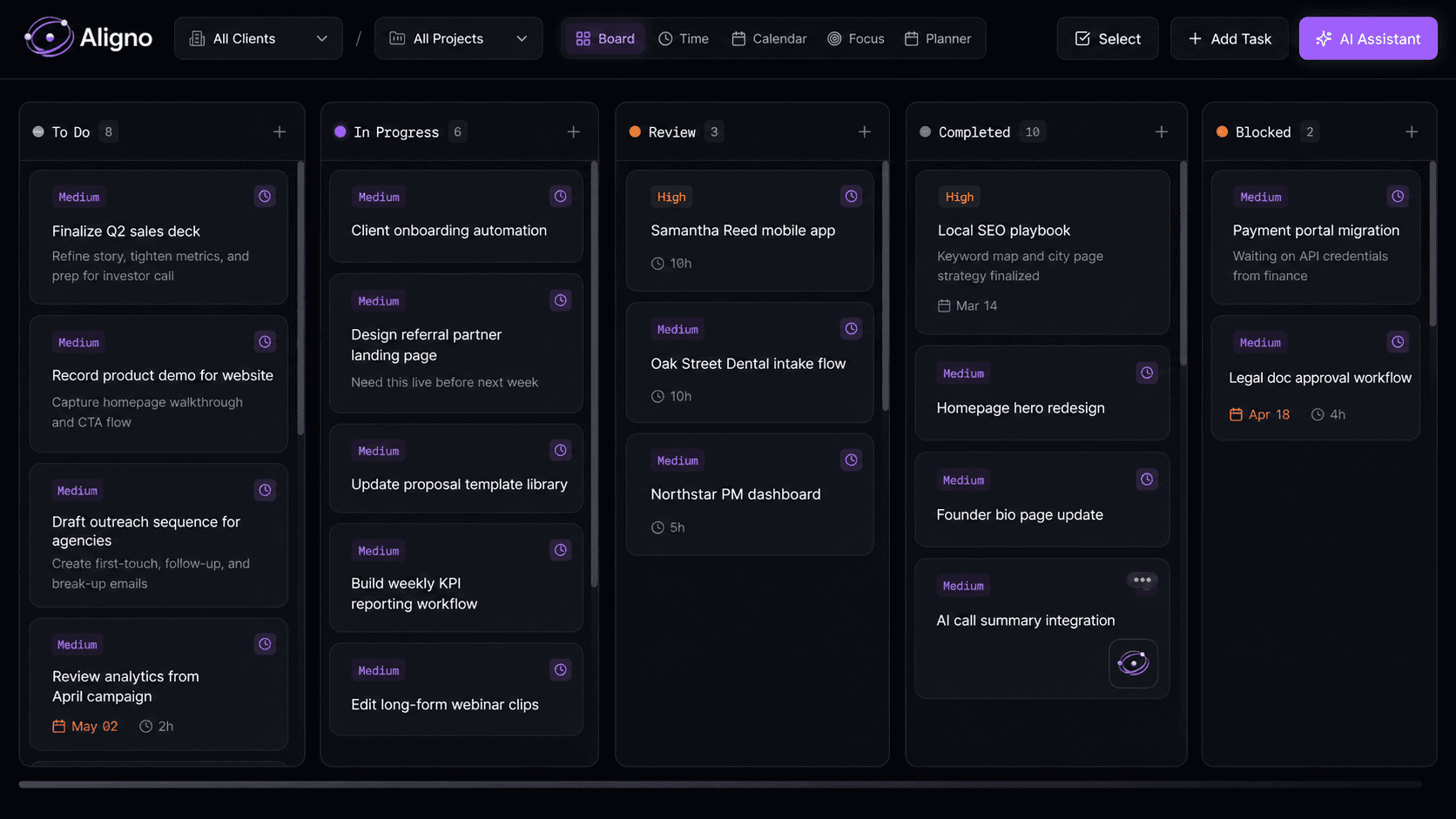Click clock icon on Founder bio page update card
Image resolution: width=1456 pixels, height=819 pixels.
(x=1148, y=480)
